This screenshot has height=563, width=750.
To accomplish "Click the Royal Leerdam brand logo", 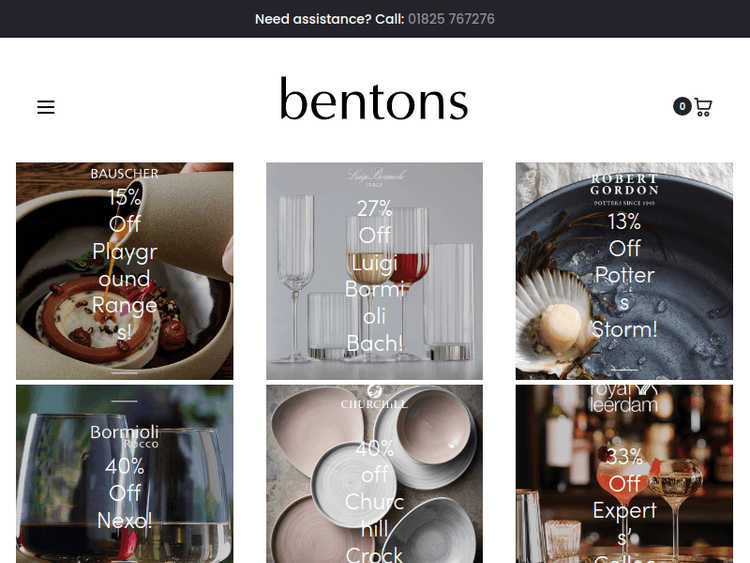I will tap(624, 399).
